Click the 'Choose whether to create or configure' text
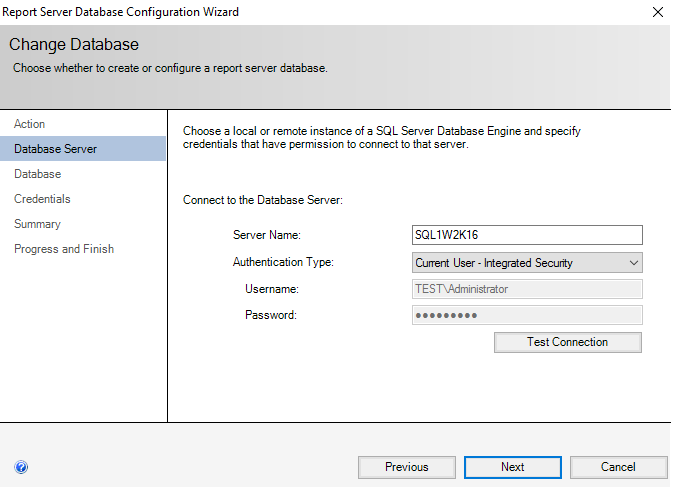Screen dimensions: 673x487 [170, 68]
